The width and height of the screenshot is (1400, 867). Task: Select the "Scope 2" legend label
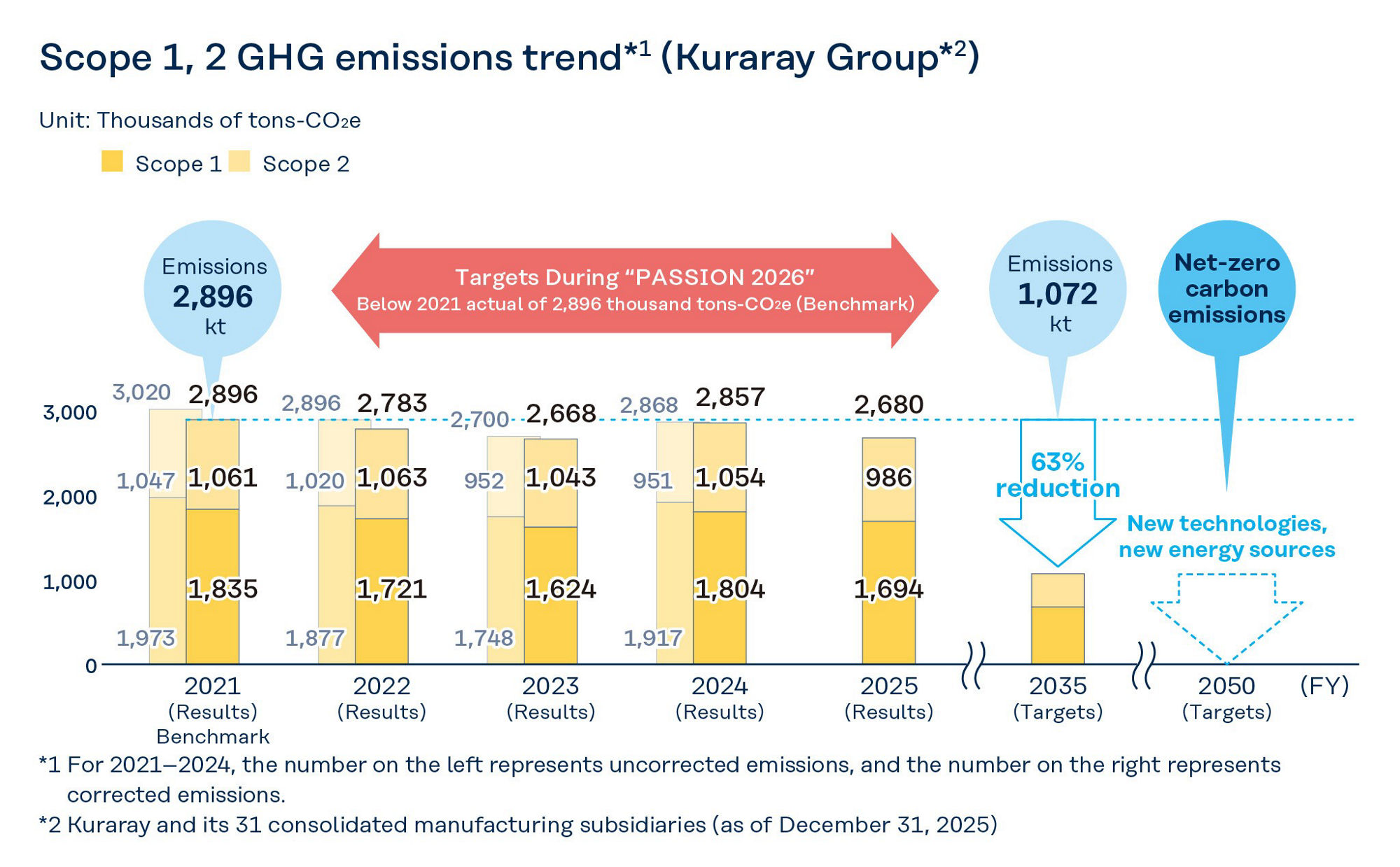coord(306,164)
